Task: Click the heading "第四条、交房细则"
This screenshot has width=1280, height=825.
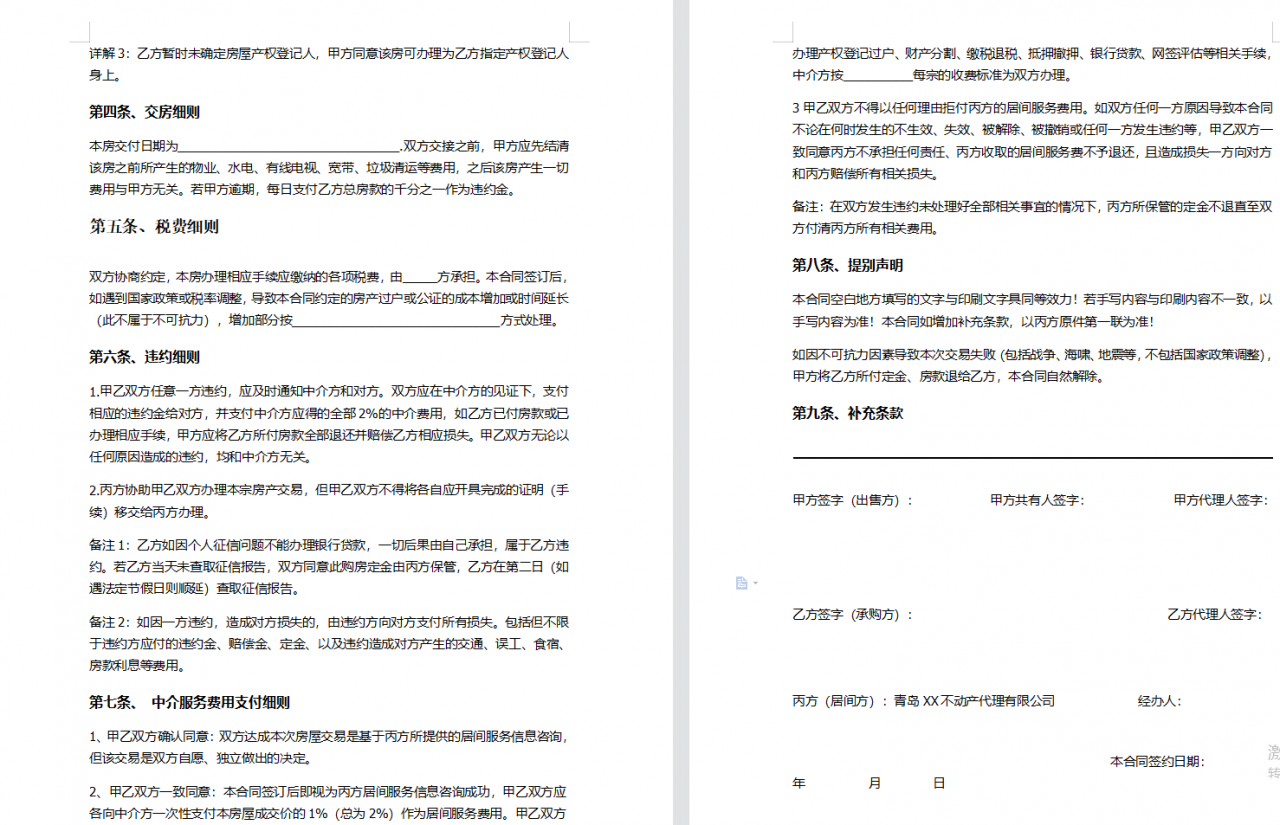Action: coord(144,112)
